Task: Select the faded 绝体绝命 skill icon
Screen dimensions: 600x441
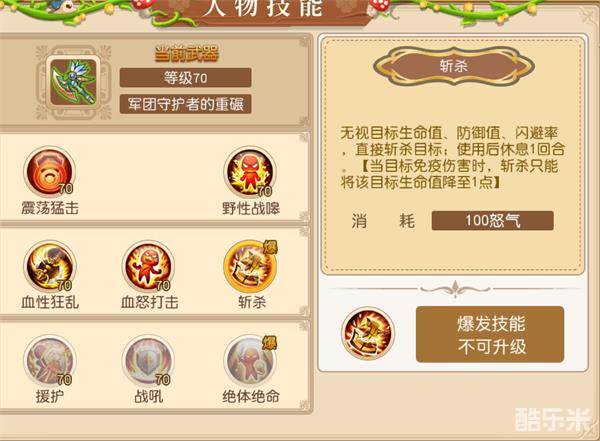Action: pos(250,360)
